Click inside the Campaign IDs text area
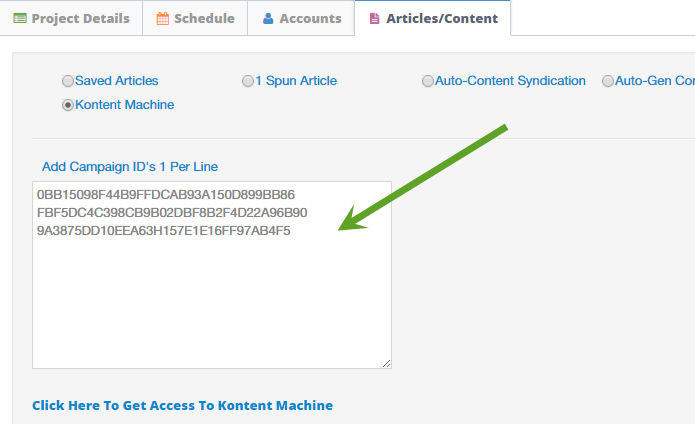 click(x=212, y=275)
